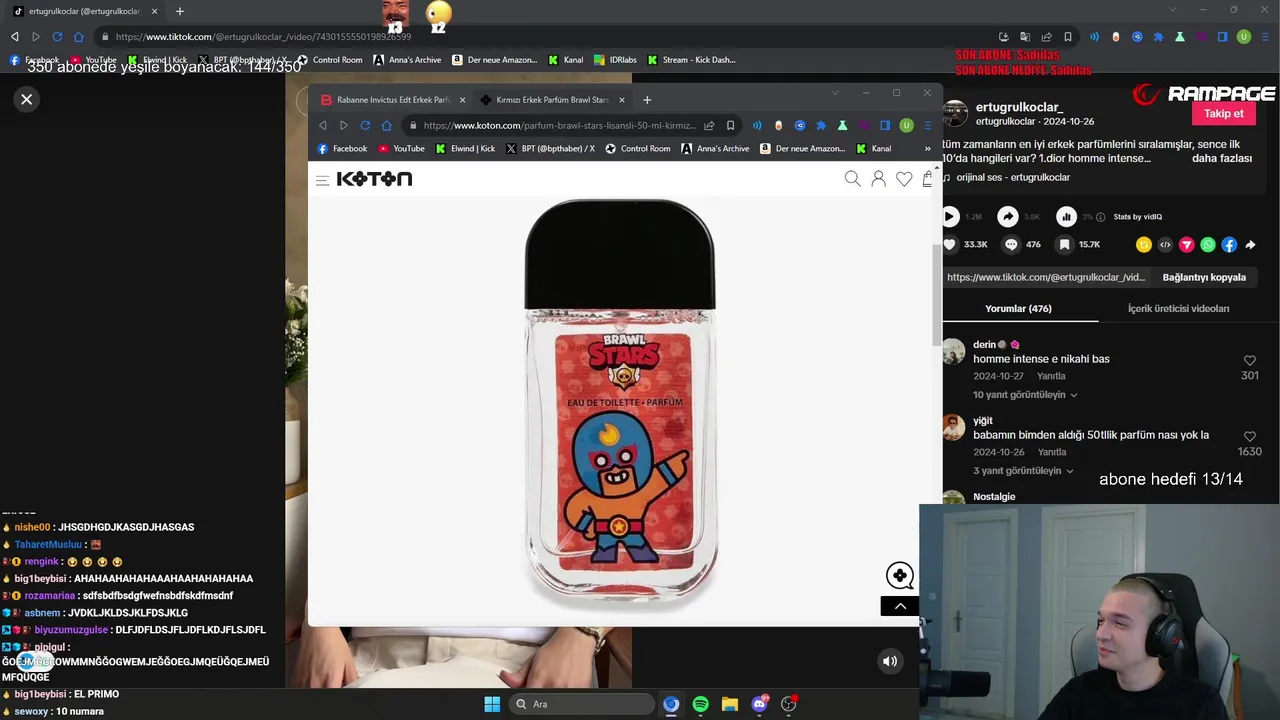Follow with Takip et button
The image size is (1280, 720).
tap(1223, 114)
